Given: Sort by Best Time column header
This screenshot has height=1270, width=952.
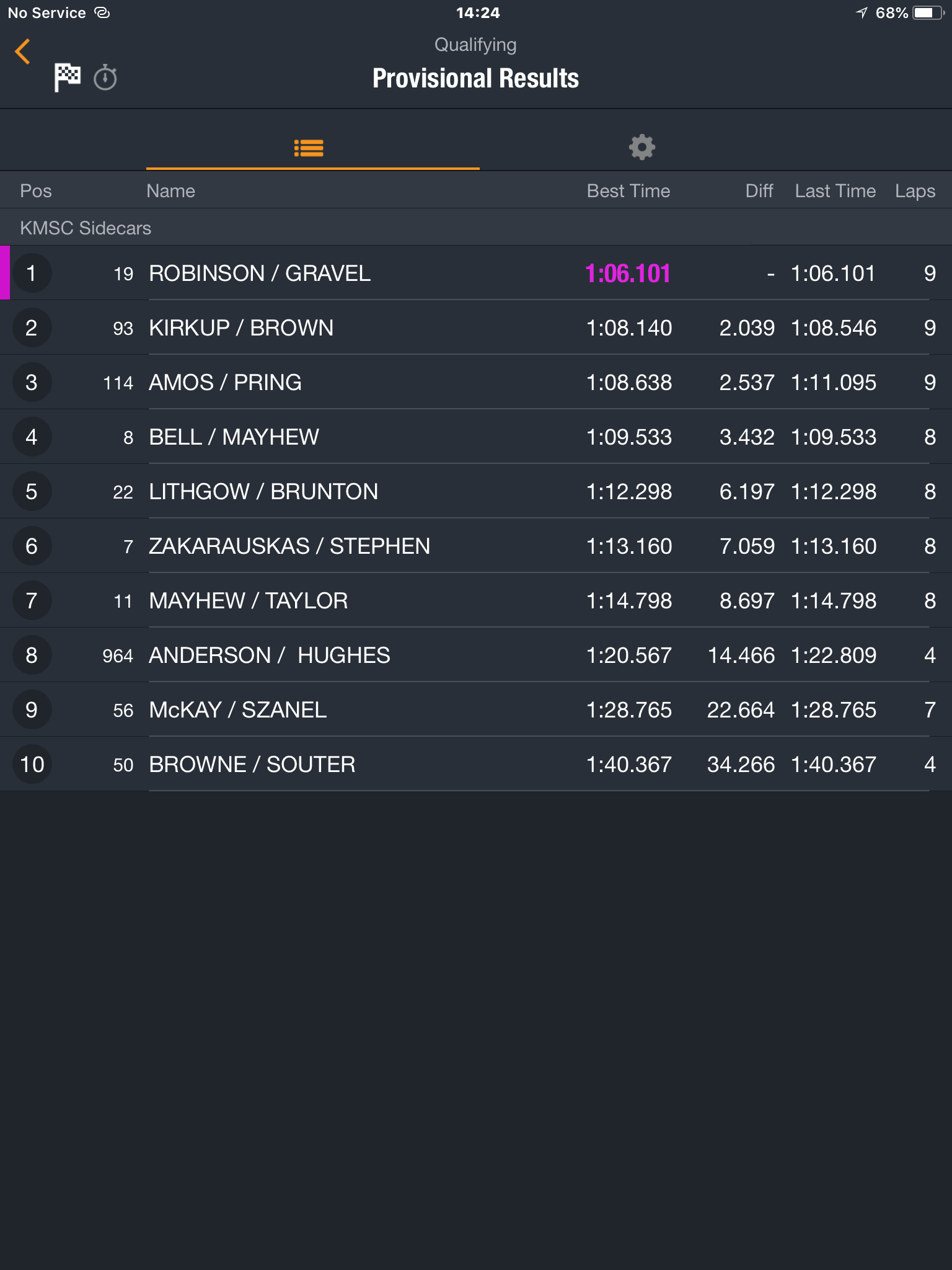Looking at the screenshot, I should pos(628,191).
